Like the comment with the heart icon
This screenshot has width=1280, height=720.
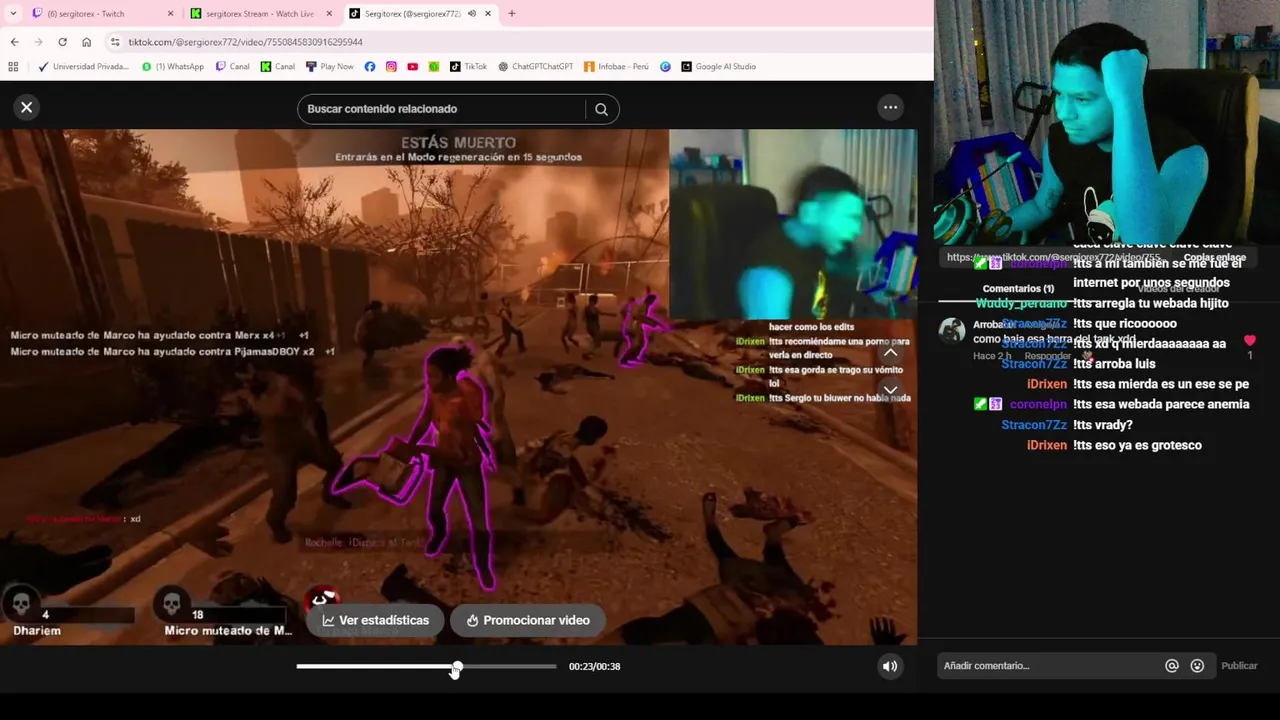[1249, 341]
